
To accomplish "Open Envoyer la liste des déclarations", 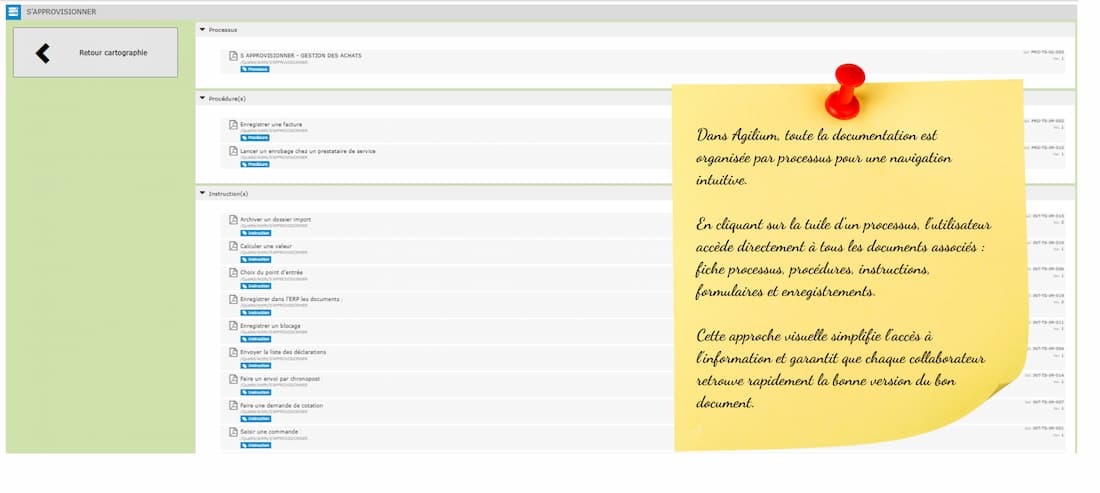I will click(x=283, y=352).
